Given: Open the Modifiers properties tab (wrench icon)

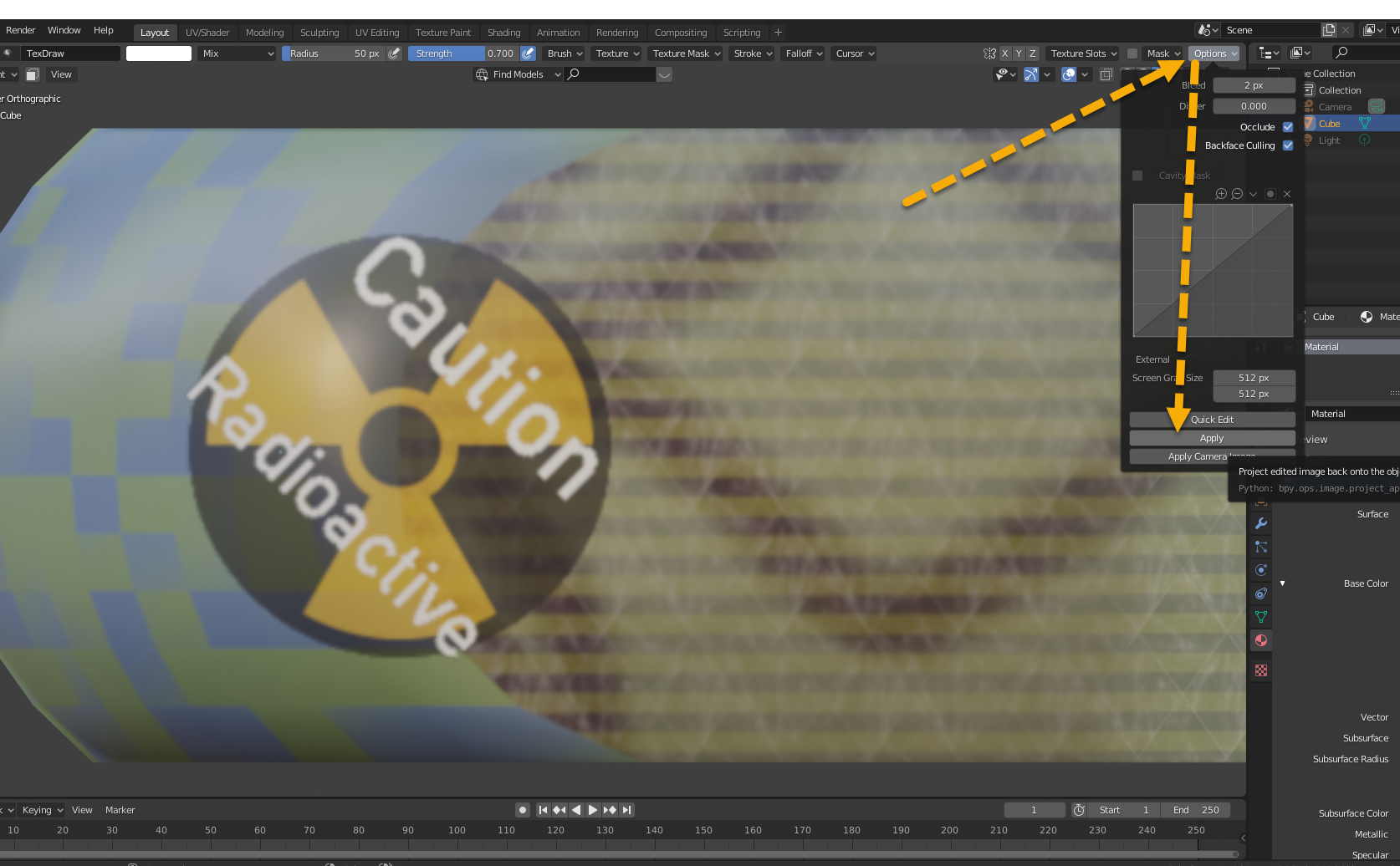Looking at the screenshot, I should [1261, 523].
